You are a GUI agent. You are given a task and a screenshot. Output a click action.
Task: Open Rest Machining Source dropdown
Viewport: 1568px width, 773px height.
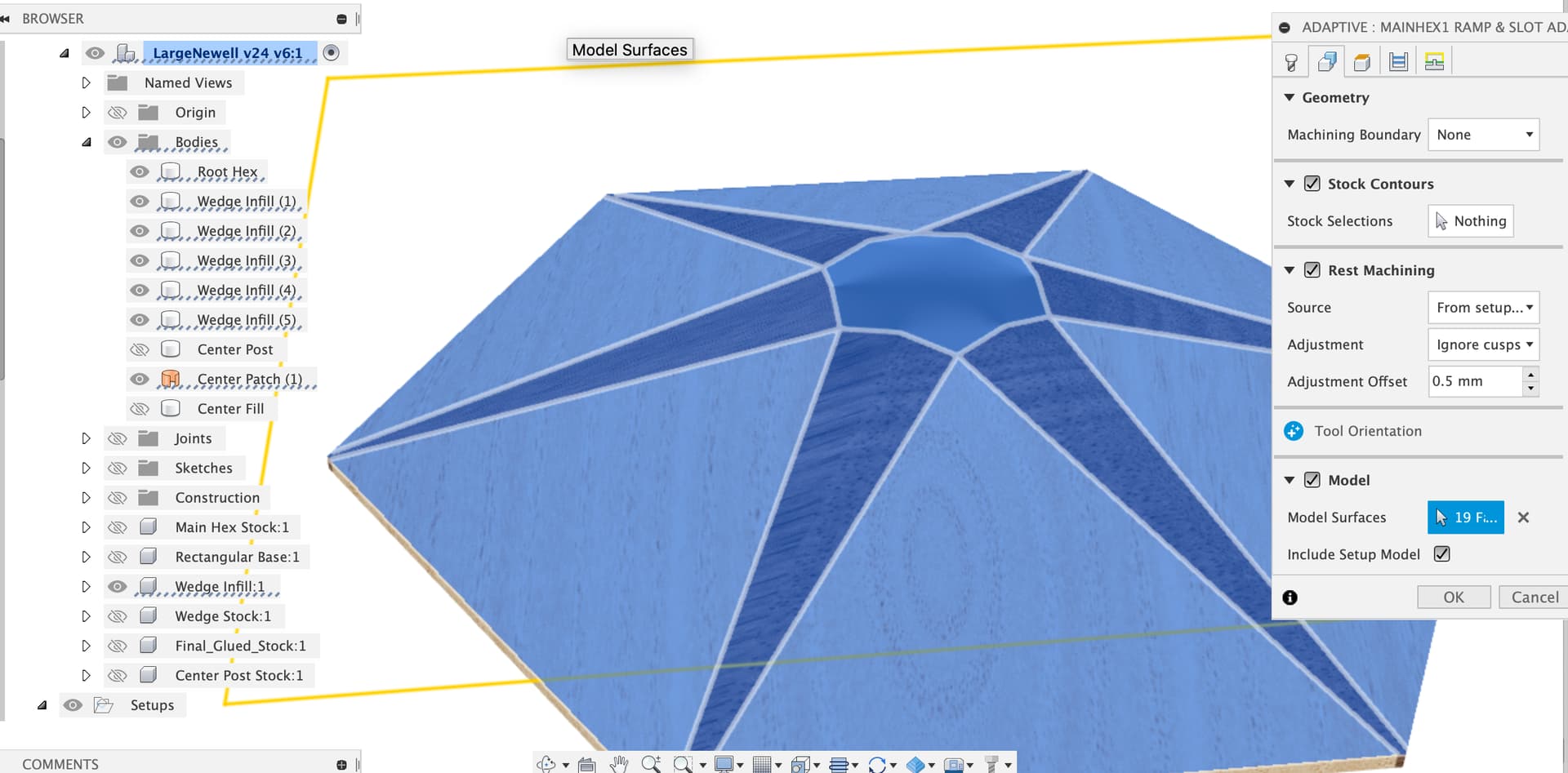click(1483, 308)
